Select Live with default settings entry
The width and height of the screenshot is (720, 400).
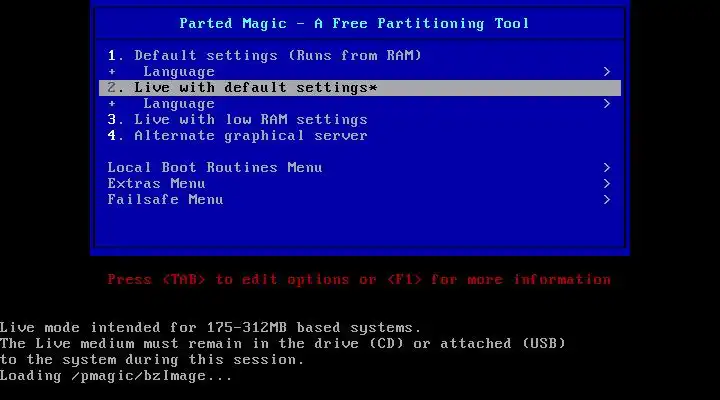point(360,88)
